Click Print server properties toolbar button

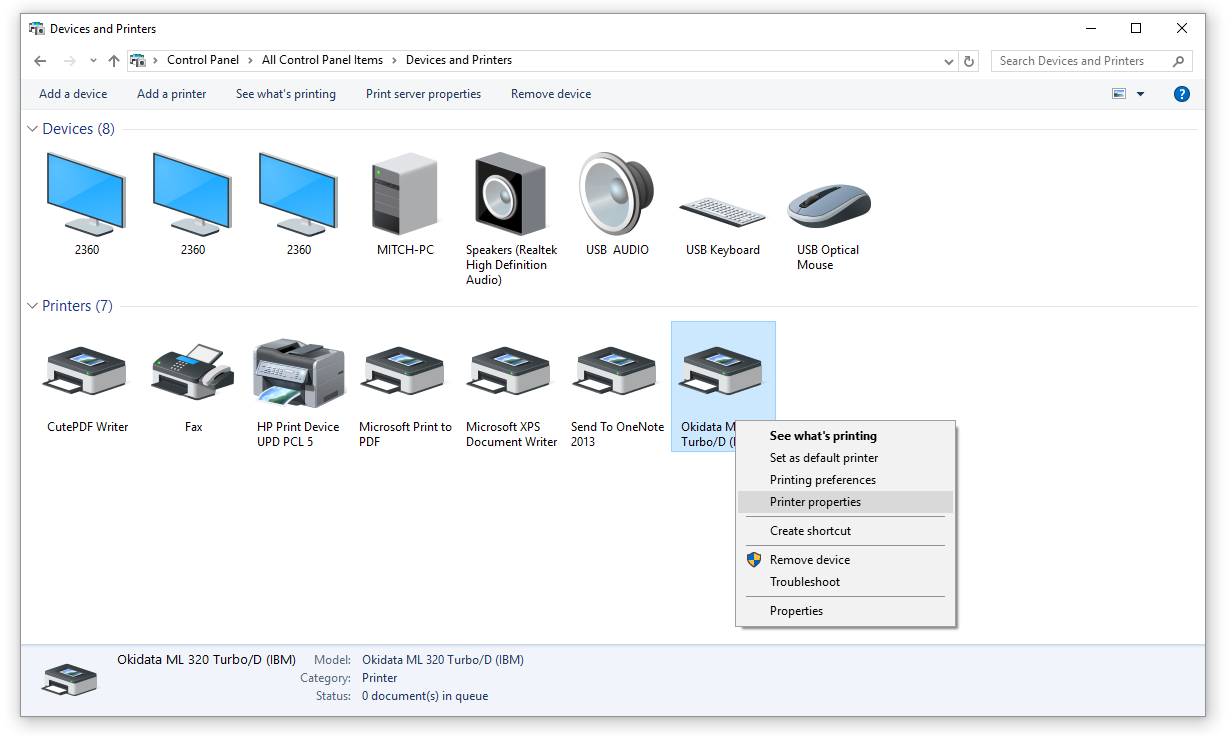[424, 94]
